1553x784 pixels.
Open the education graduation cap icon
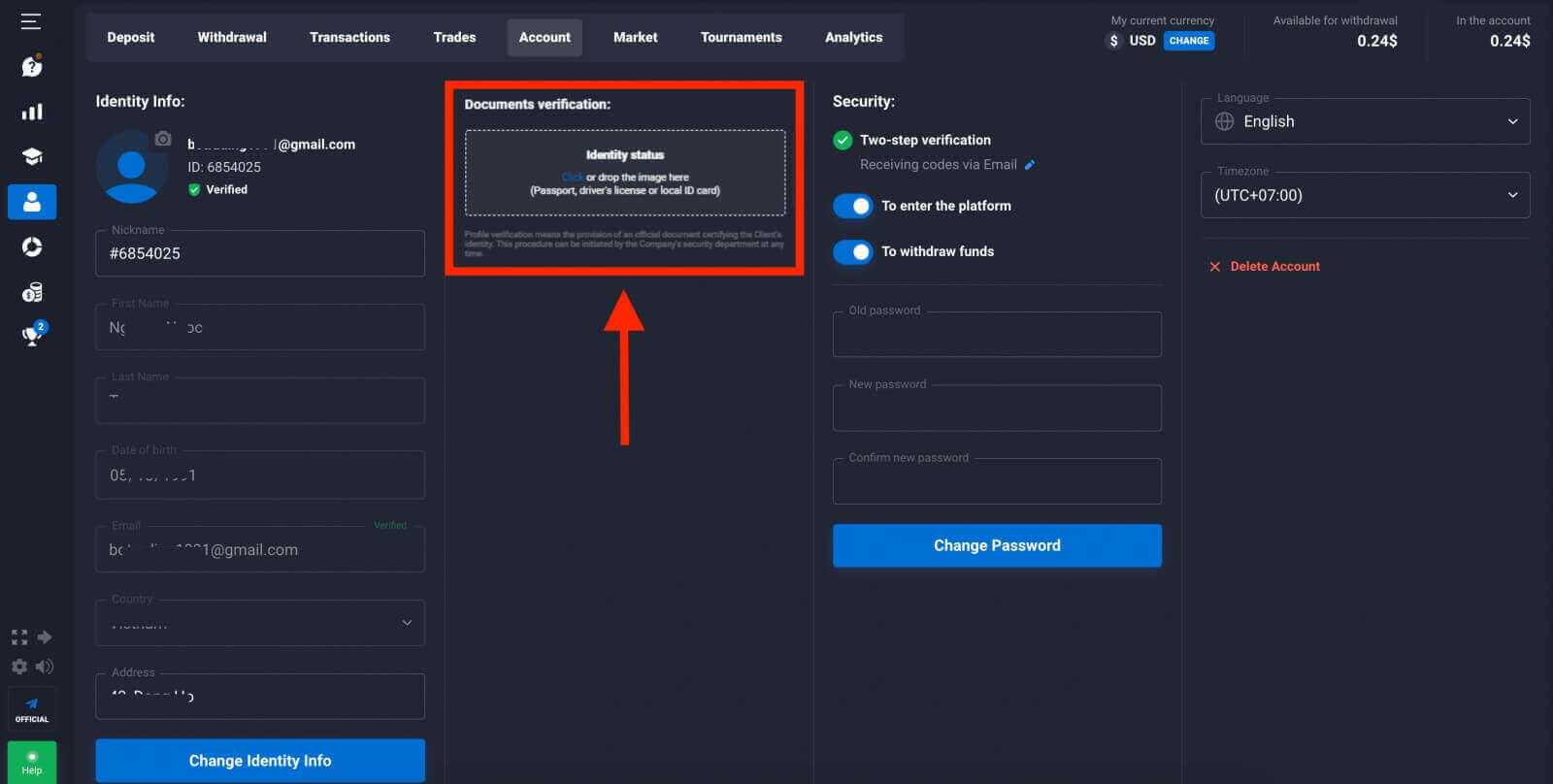(32, 157)
